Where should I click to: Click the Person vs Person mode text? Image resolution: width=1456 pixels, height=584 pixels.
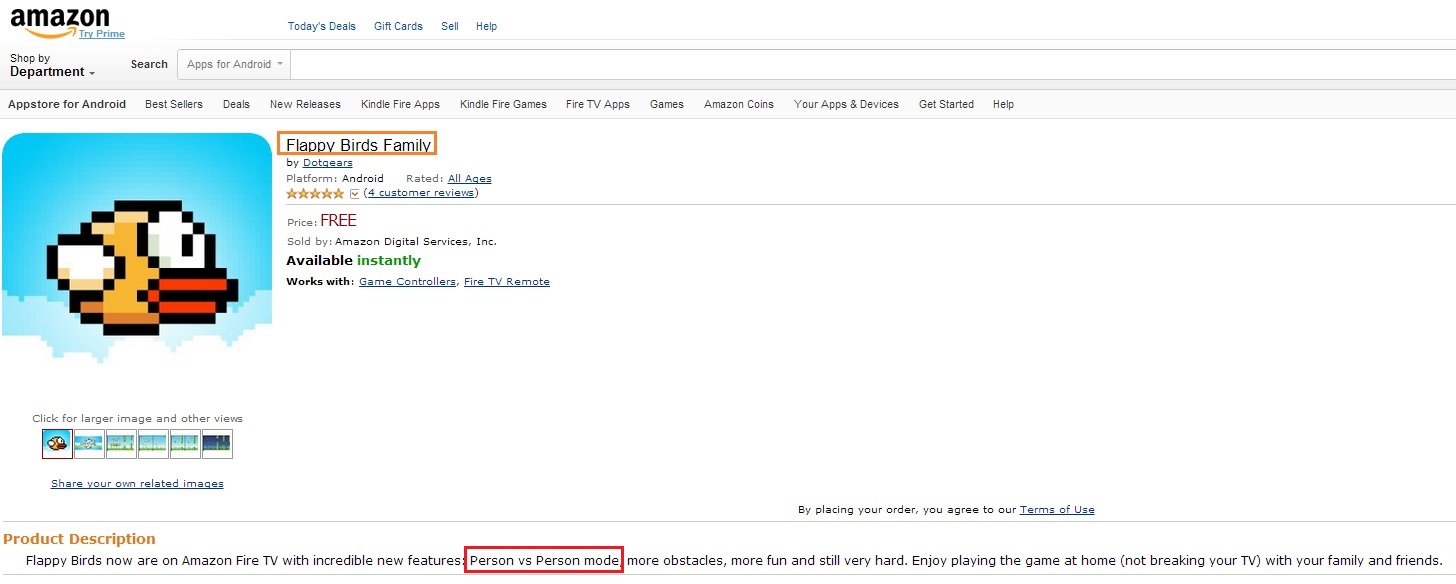point(544,560)
